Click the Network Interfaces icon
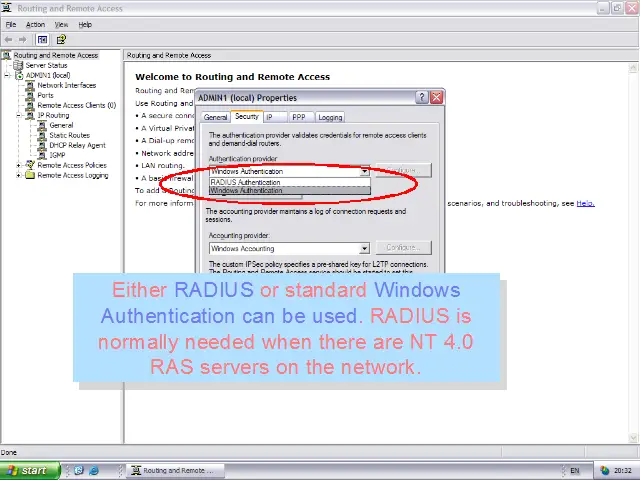The image size is (640, 480). point(30,85)
